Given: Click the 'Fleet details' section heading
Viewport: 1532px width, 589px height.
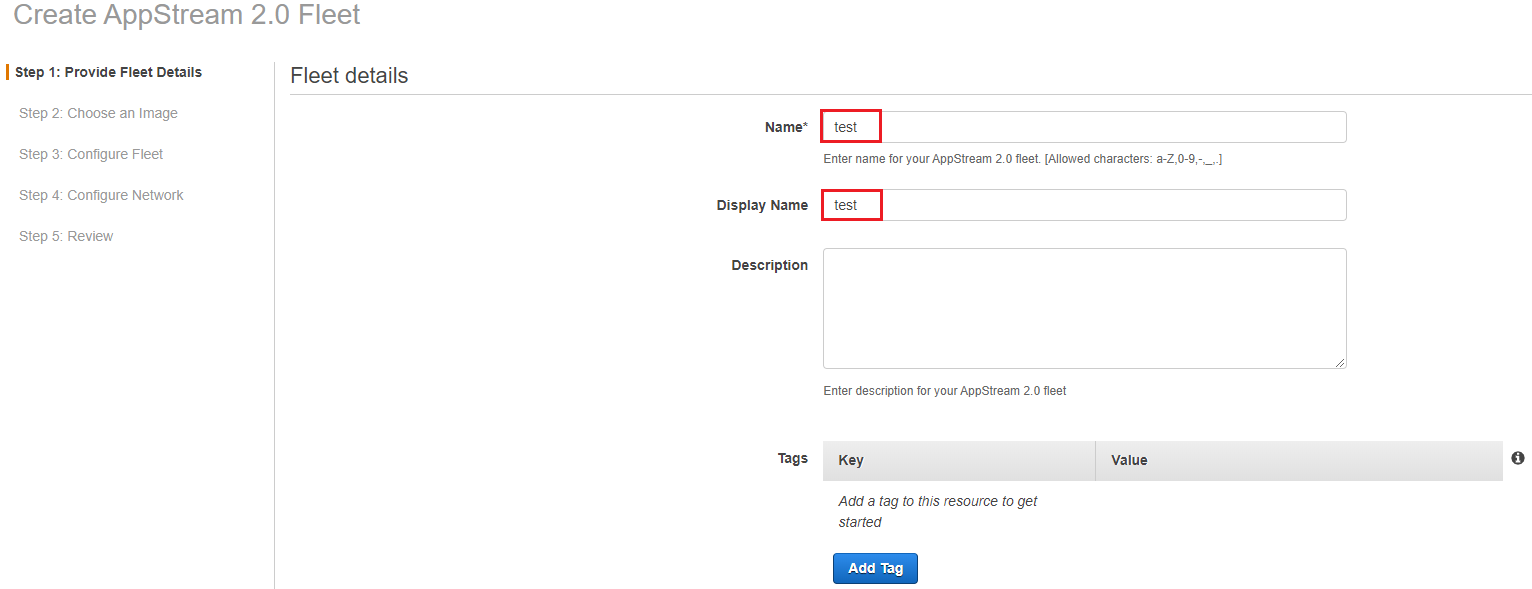Looking at the screenshot, I should [349, 75].
